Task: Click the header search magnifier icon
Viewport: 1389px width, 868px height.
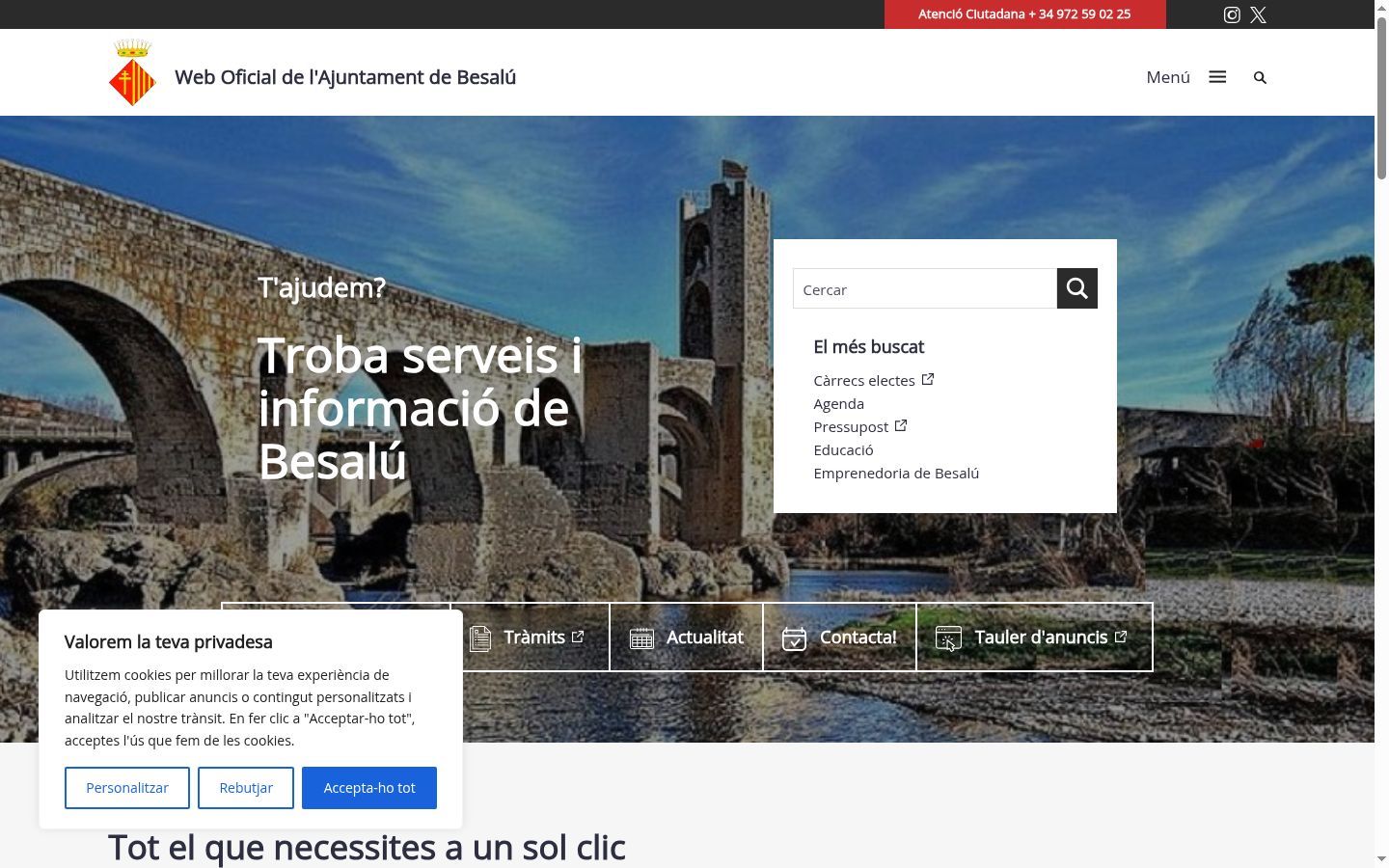Action: [1260, 77]
